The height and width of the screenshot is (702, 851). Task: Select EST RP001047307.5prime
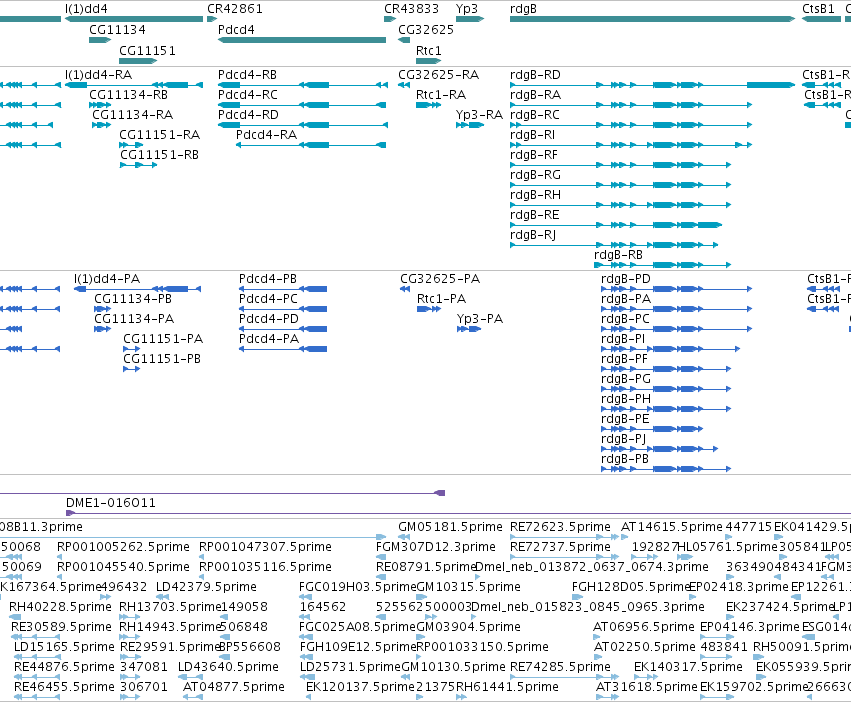265,546
